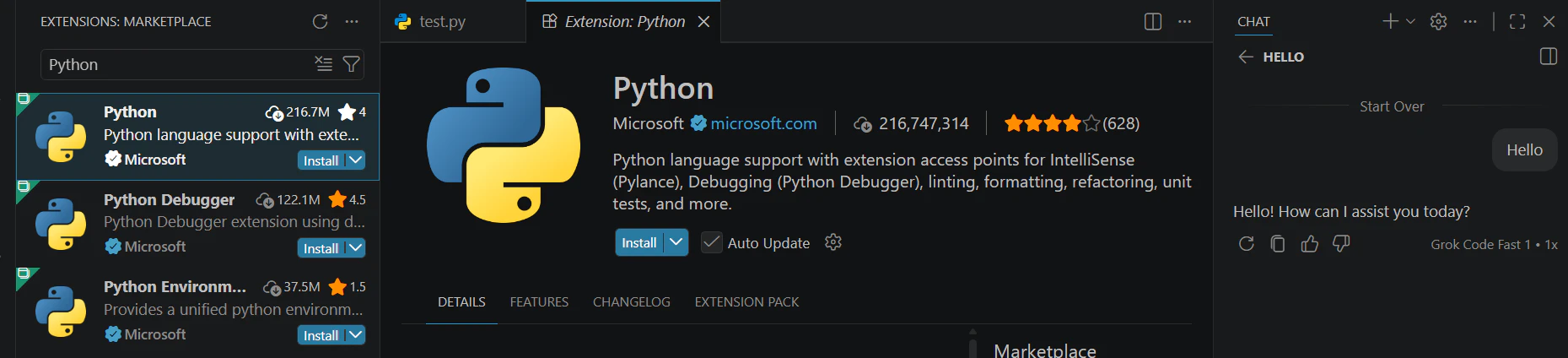This screenshot has width=1568, height=358.
Task: Open the Install dropdown arrow in details
Action: coord(676,242)
